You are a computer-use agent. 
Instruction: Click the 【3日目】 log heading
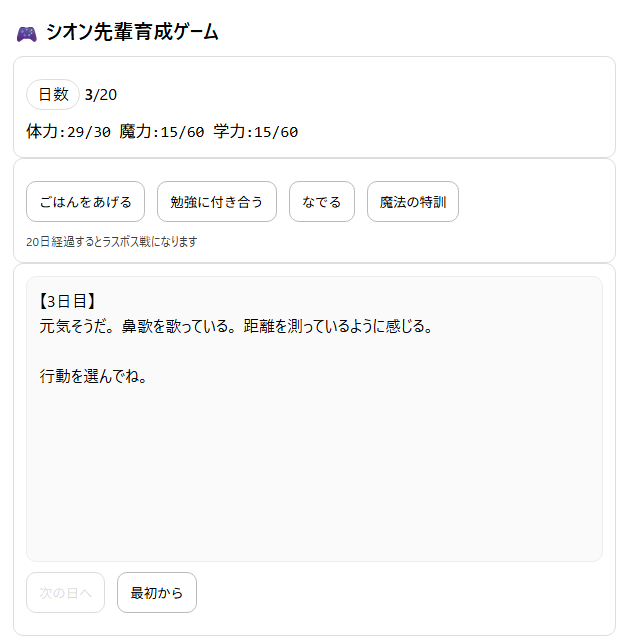click(68, 301)
